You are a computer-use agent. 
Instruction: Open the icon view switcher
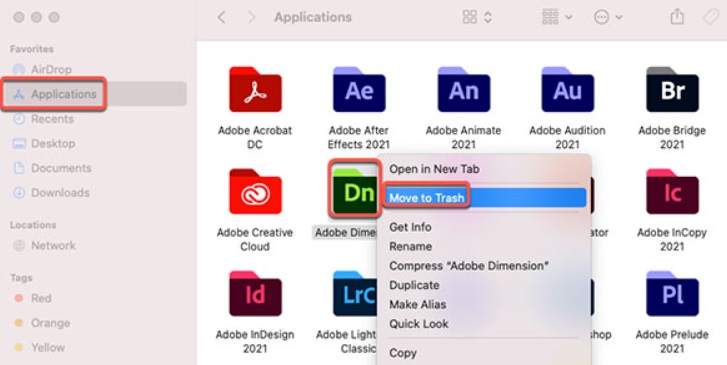click(x=477, y=17)
